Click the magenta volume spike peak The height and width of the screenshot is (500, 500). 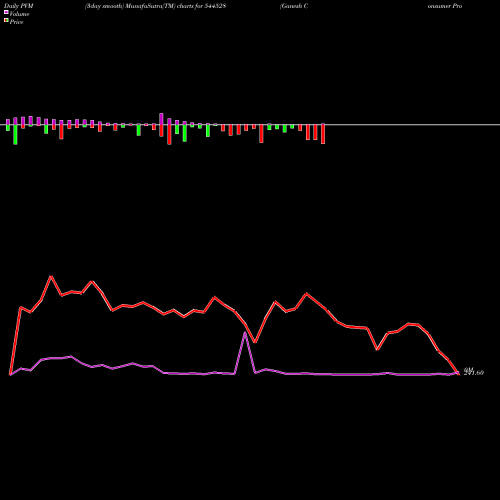click(245, 333)
